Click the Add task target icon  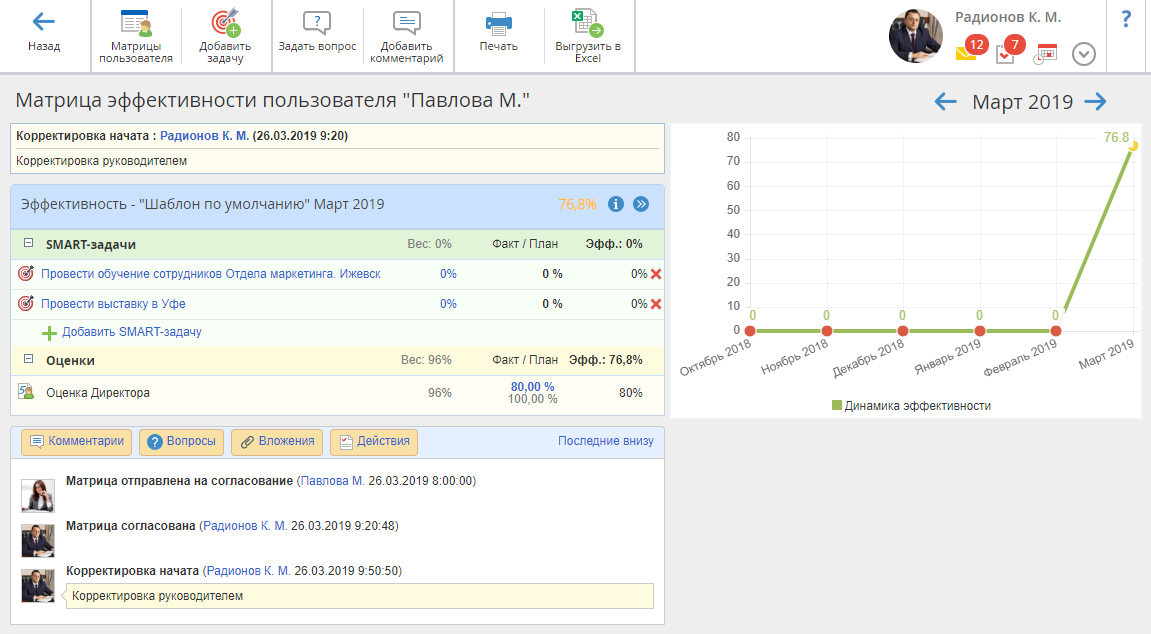225,24
